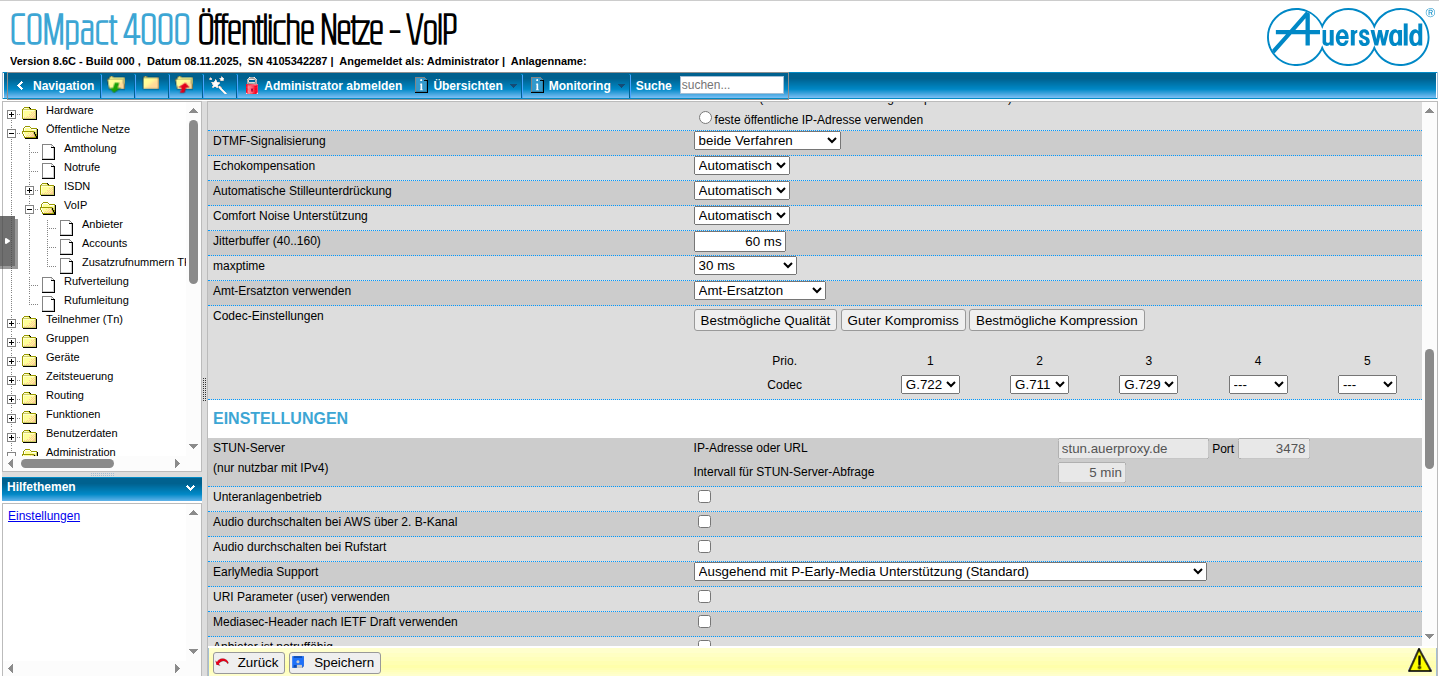Enable the Unteranlagenbetrieb checkbox
Viewport: 1439px width, 676px height.
pyautogui.click(x=705, y=497)
